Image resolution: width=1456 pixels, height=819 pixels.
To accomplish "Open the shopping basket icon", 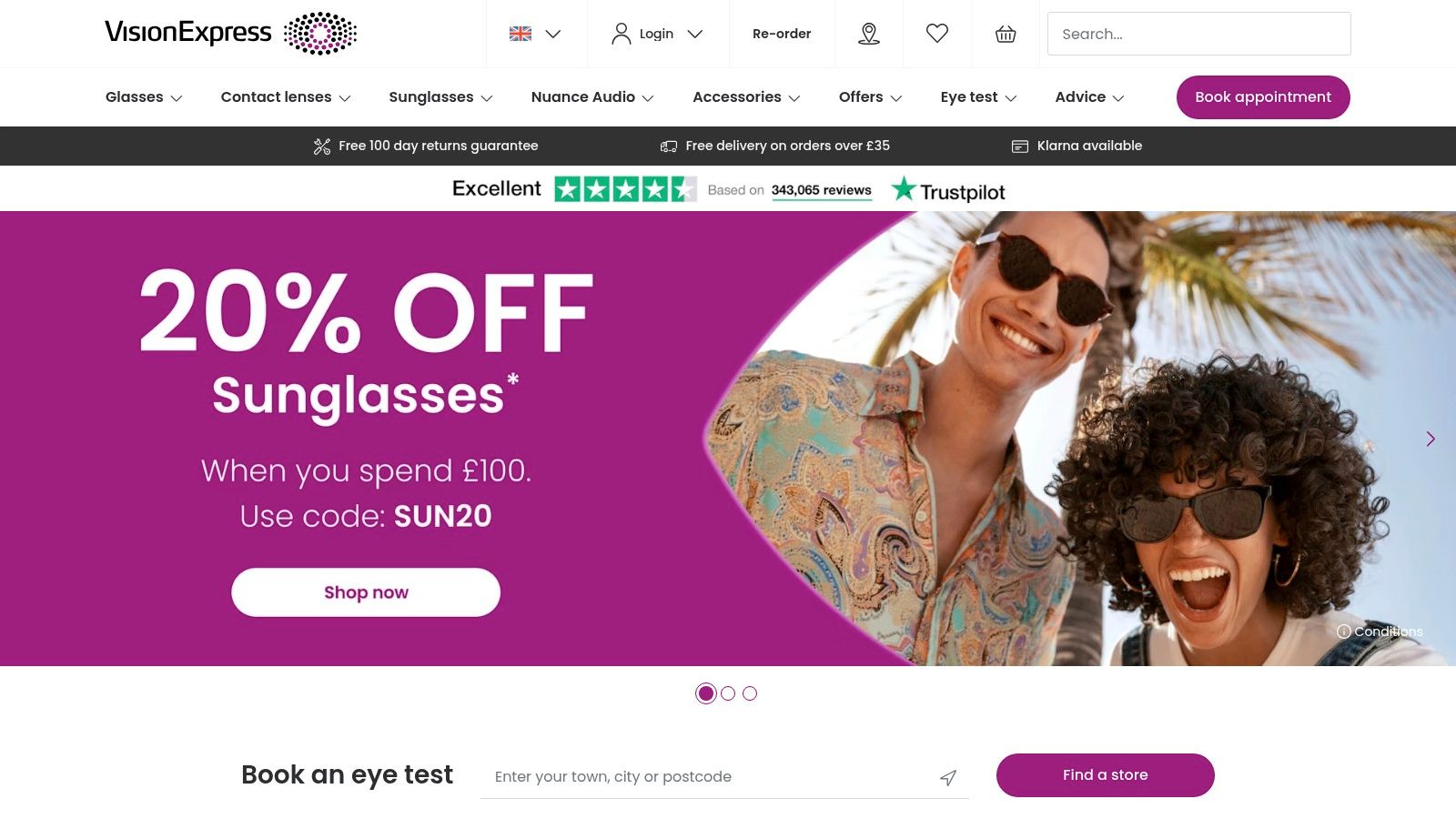I will coord(1006,34).
